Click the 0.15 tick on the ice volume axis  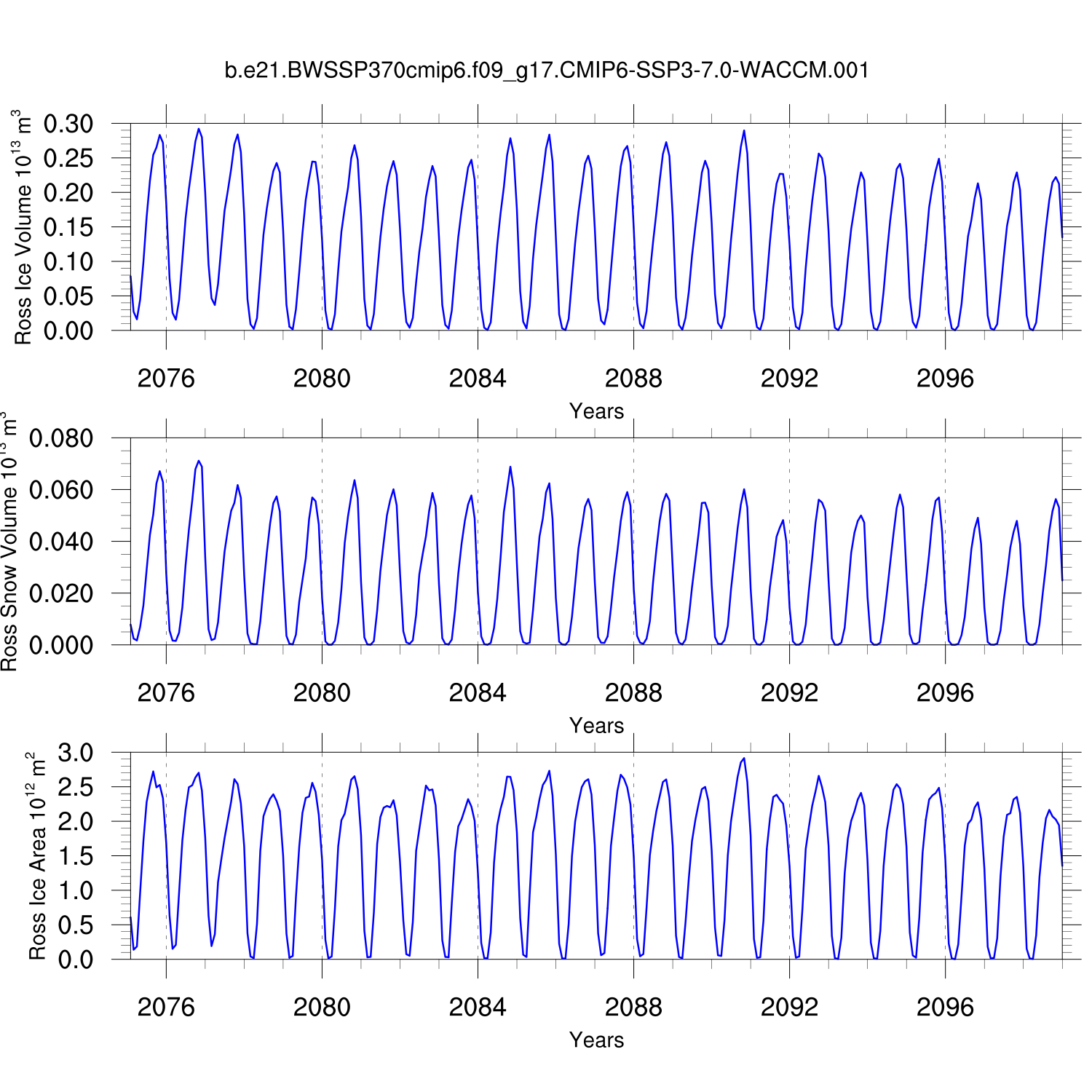(68, 228)
